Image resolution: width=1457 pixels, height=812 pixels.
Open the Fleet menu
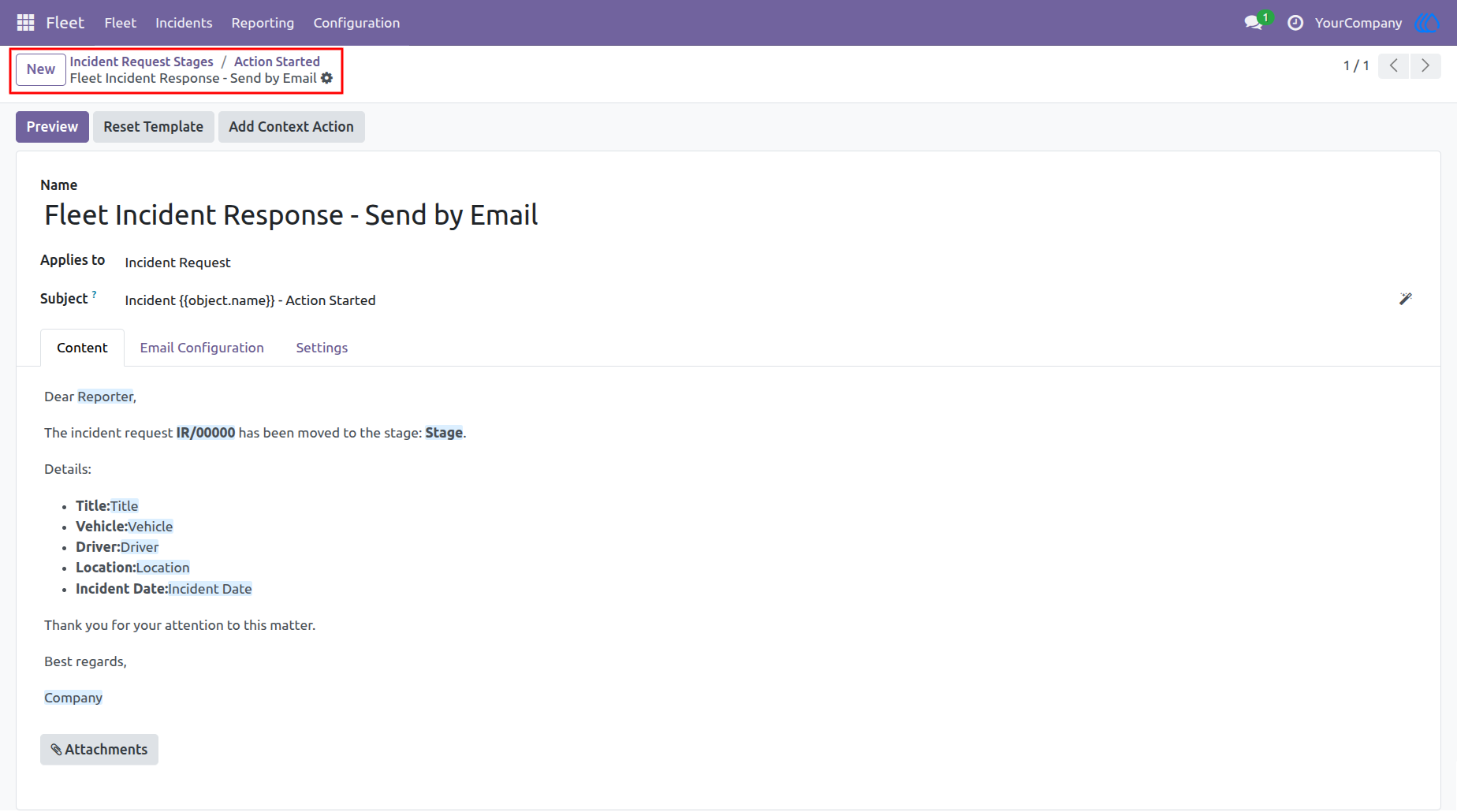tap(120, 23)
